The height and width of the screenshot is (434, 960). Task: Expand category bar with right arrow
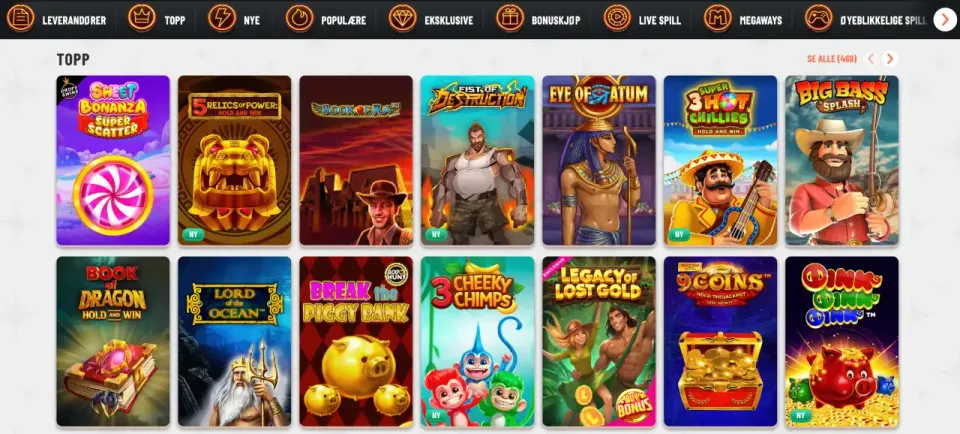(945, 20)
